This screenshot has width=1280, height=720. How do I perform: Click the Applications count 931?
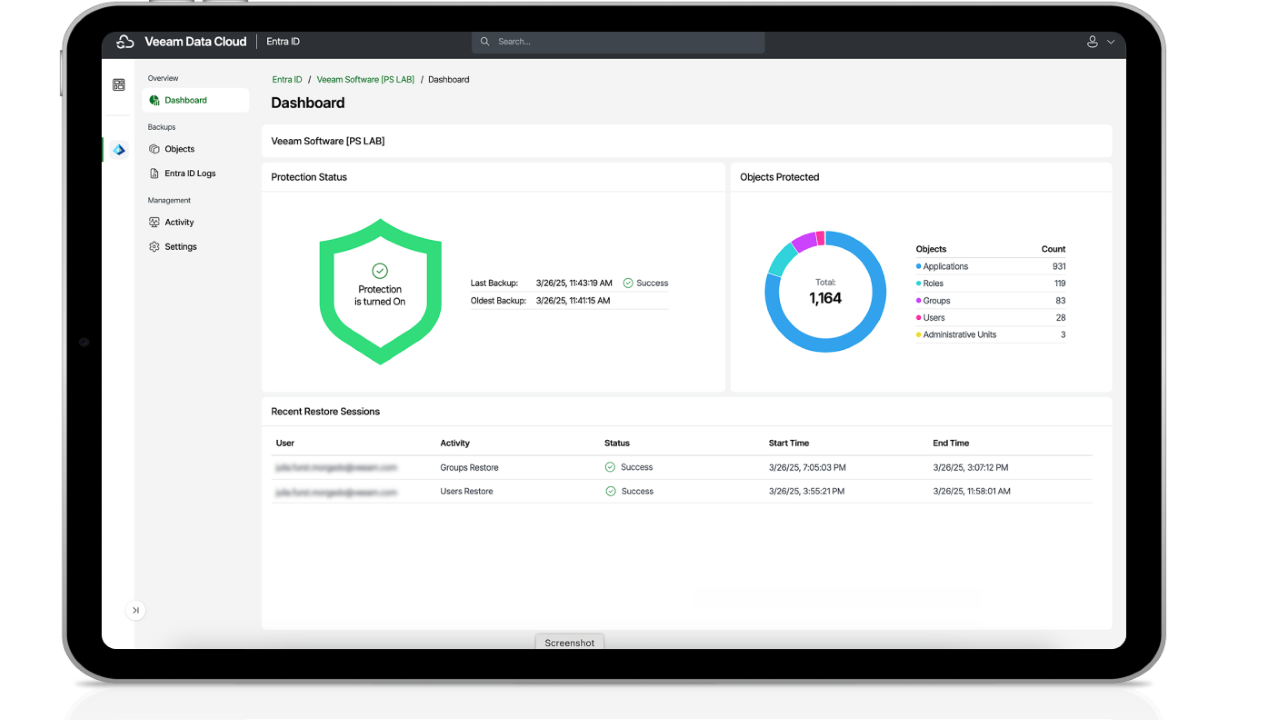click(x=1059, y=267)
